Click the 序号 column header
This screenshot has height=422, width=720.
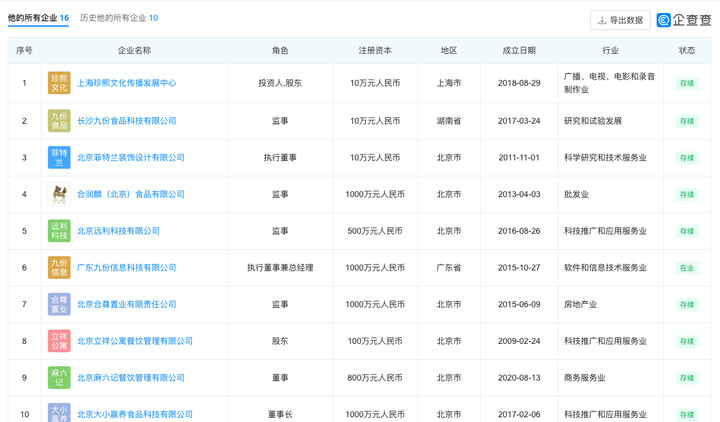pos(24,51)
